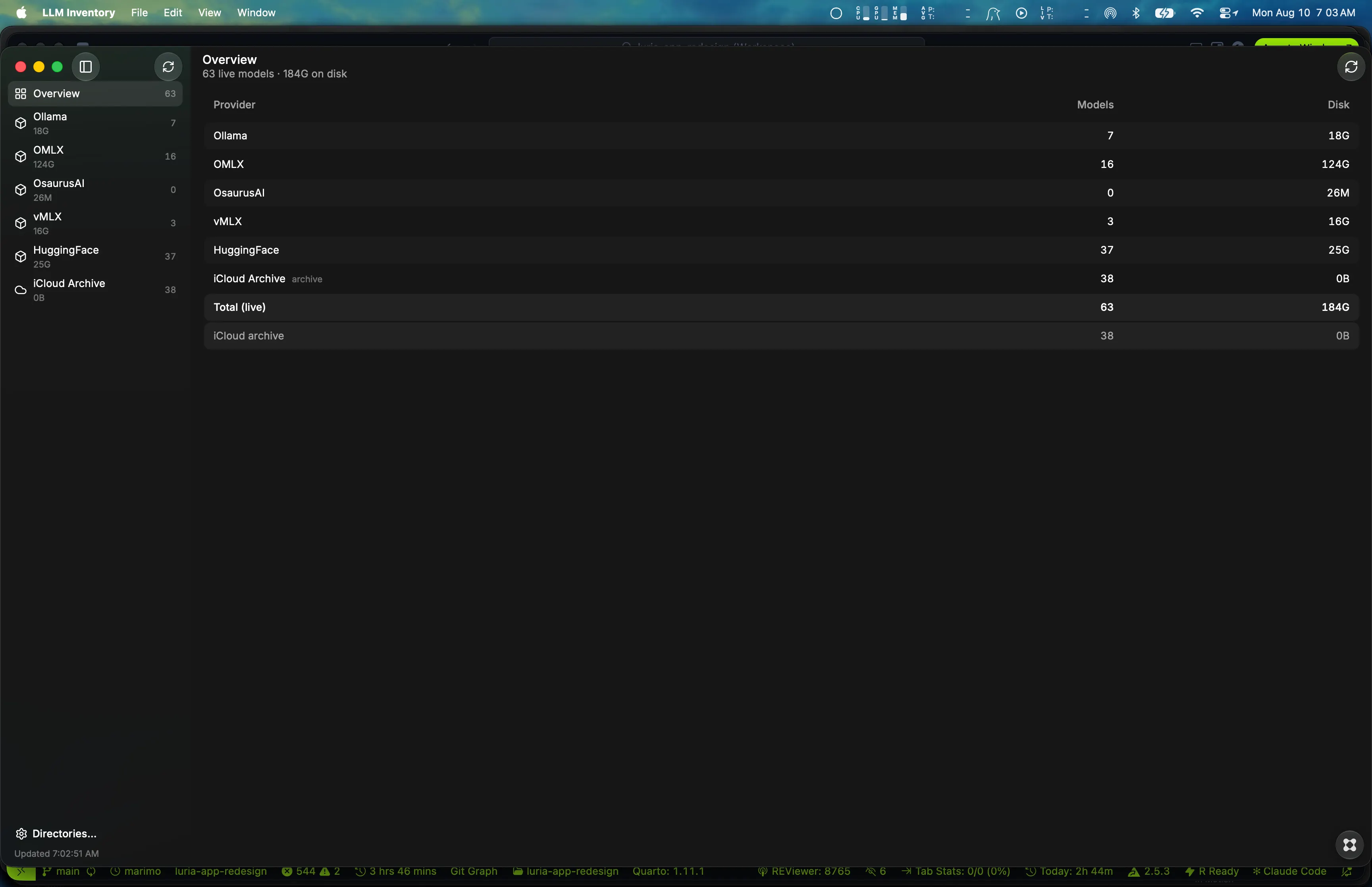Click the Ollama row in table
The height and width of the screenshot is (887, 1372).
(x=781, y=135)
